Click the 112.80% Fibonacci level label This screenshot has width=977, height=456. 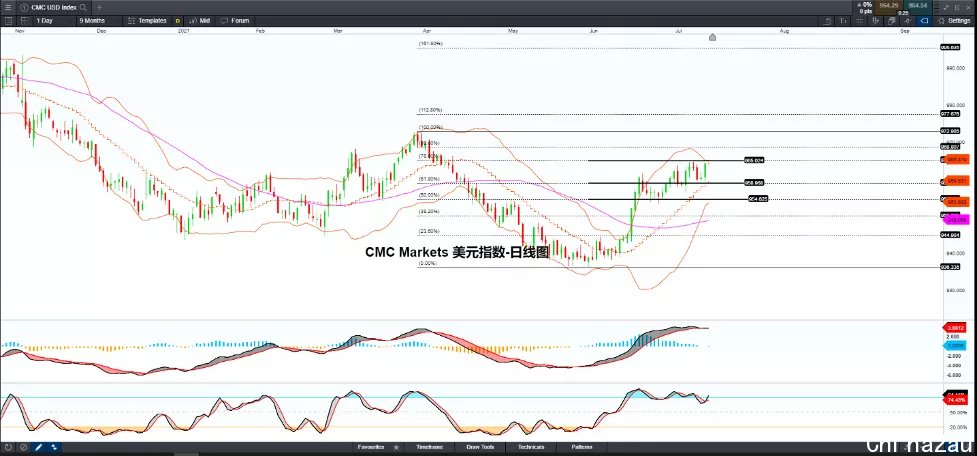431,110
